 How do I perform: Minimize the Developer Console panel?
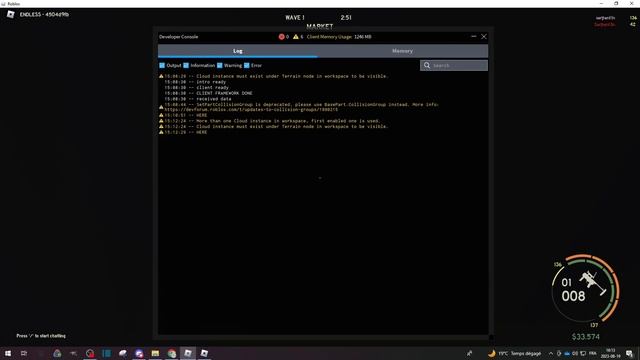473,36
